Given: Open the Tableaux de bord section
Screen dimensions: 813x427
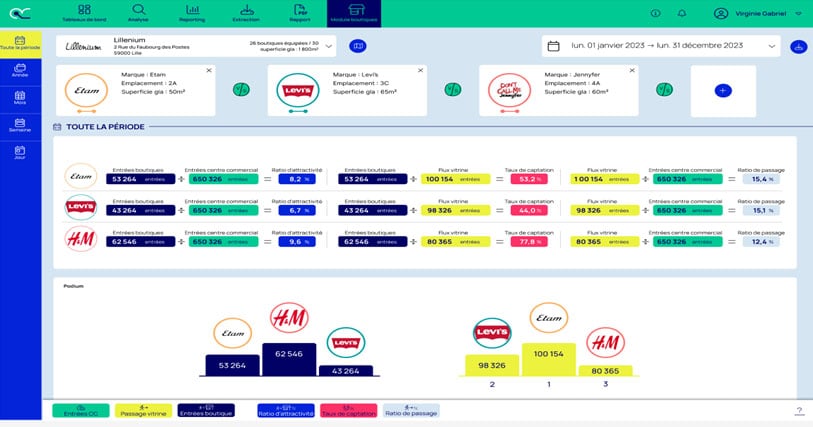Looking at the screenshot, I should click(x=84, y=13).
